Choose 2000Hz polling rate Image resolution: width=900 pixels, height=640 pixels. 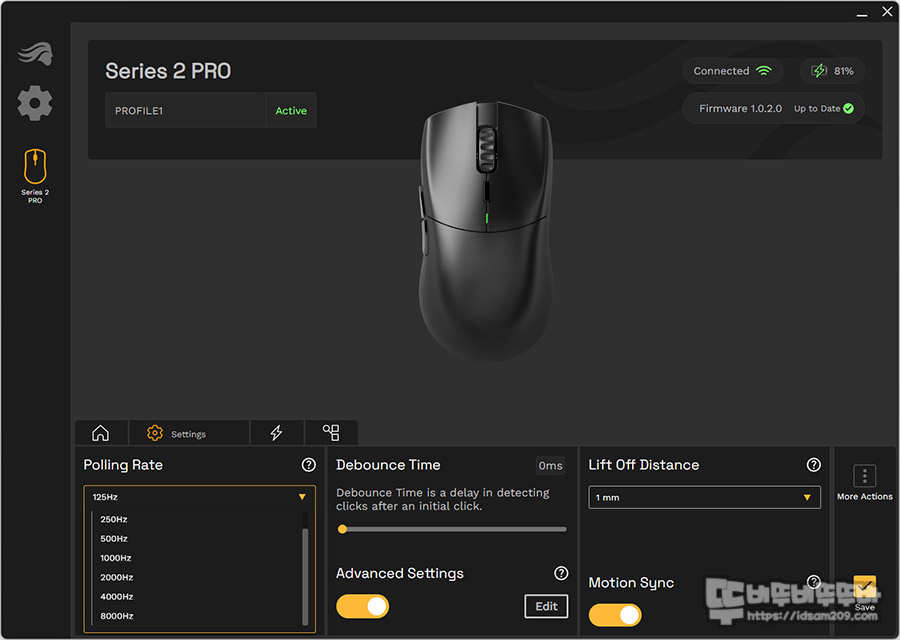click(x=117, y=577)
